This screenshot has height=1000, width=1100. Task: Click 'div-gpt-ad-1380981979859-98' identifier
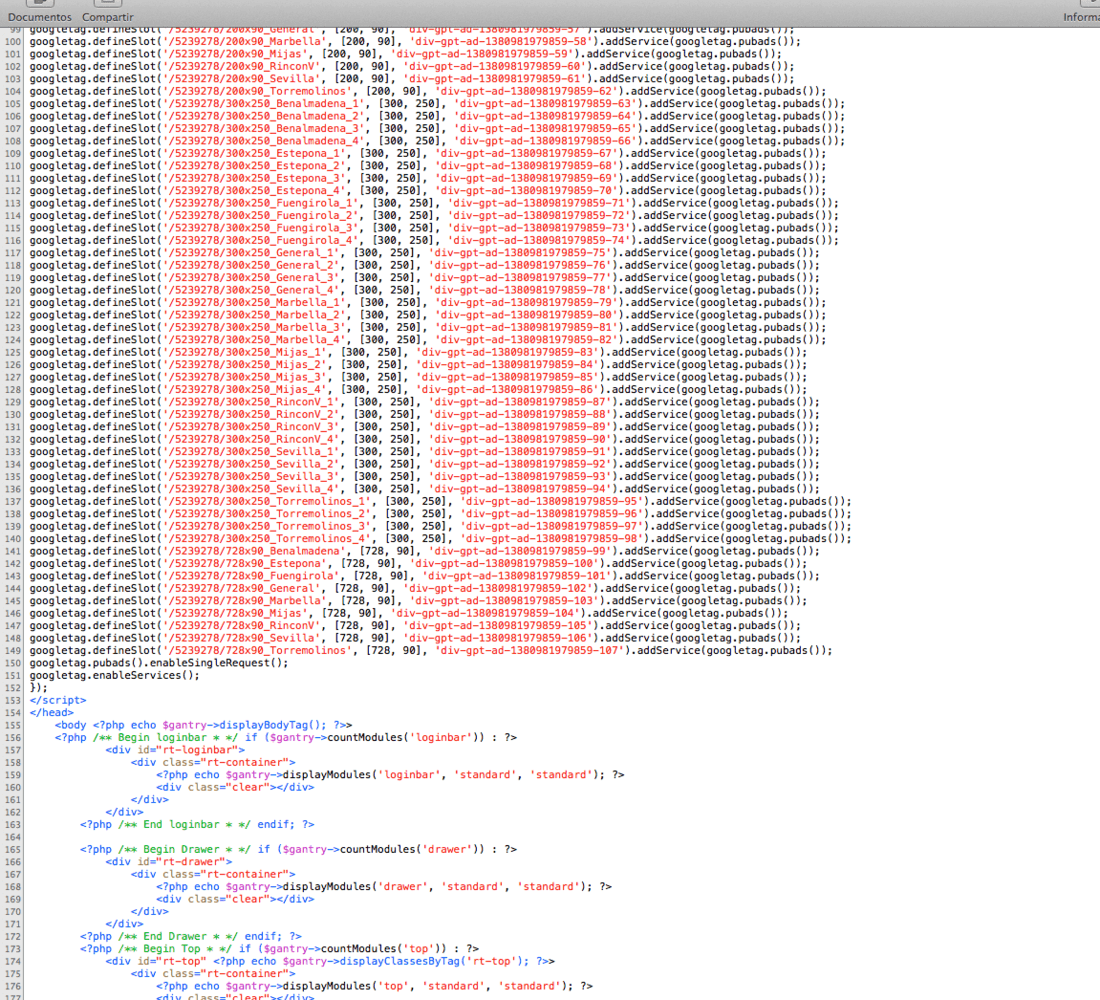[x=552, y=539]
